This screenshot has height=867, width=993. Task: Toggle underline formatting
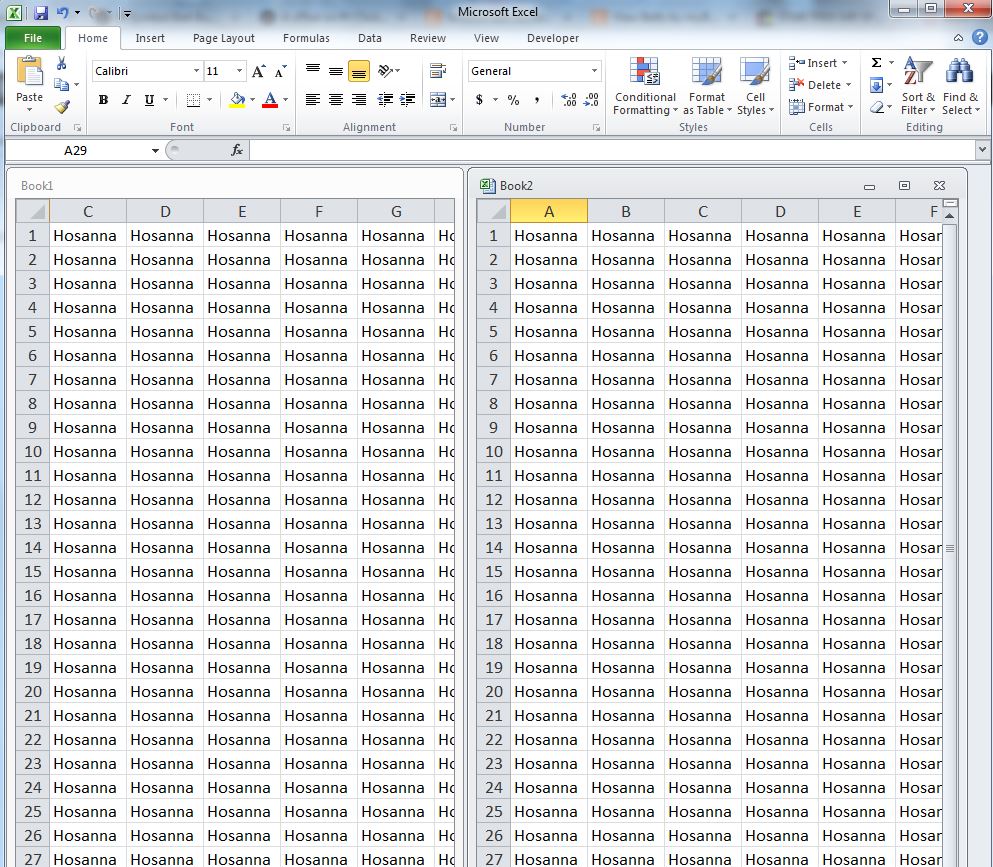(x=149, y=100)
